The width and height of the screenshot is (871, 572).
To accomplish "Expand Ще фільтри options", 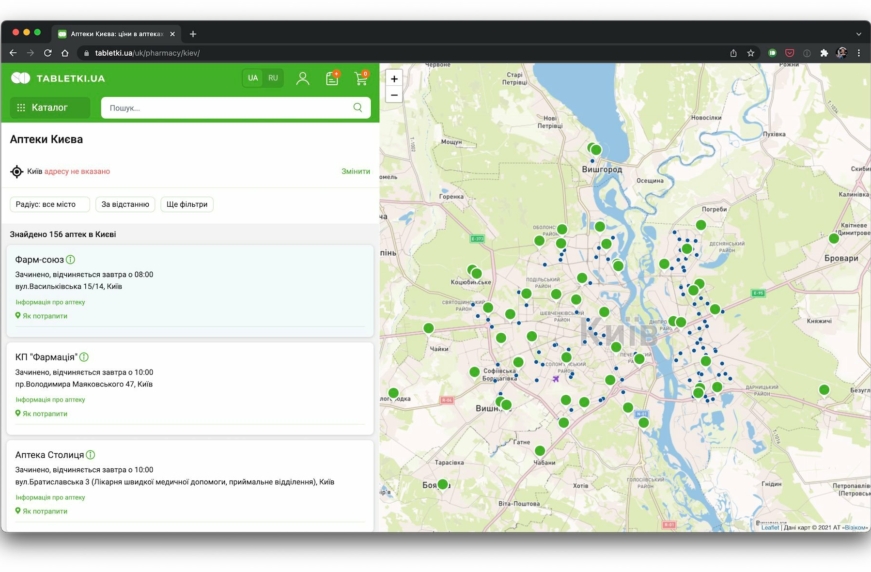I will 187,204.
